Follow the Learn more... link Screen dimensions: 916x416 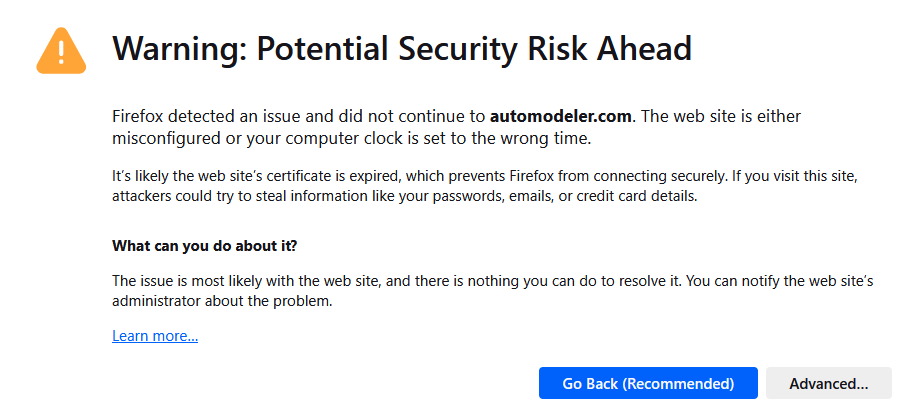(155, 336)
